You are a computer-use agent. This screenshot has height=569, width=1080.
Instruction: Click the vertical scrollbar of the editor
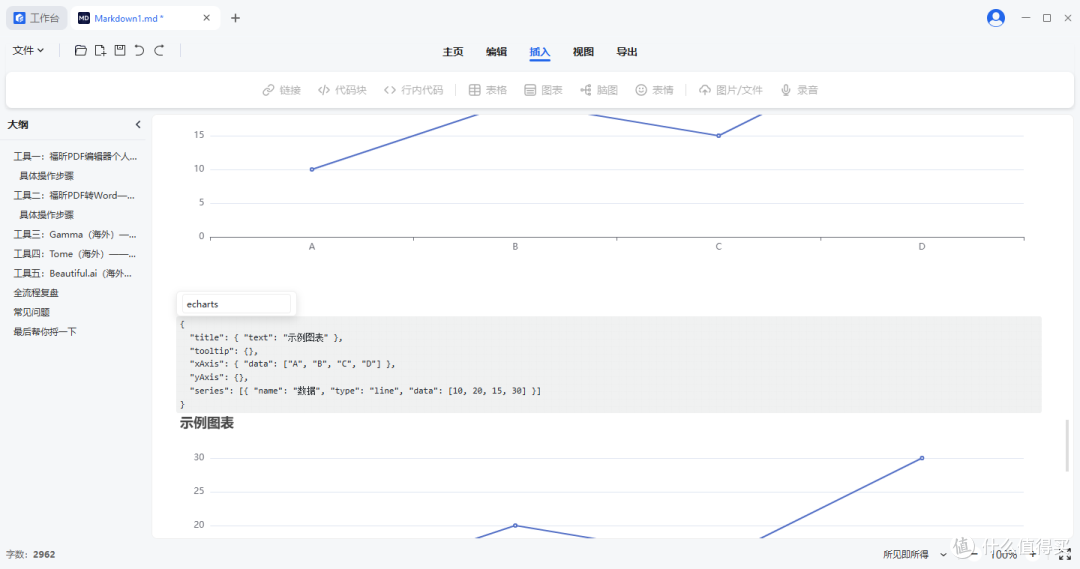coord(1068,446)
